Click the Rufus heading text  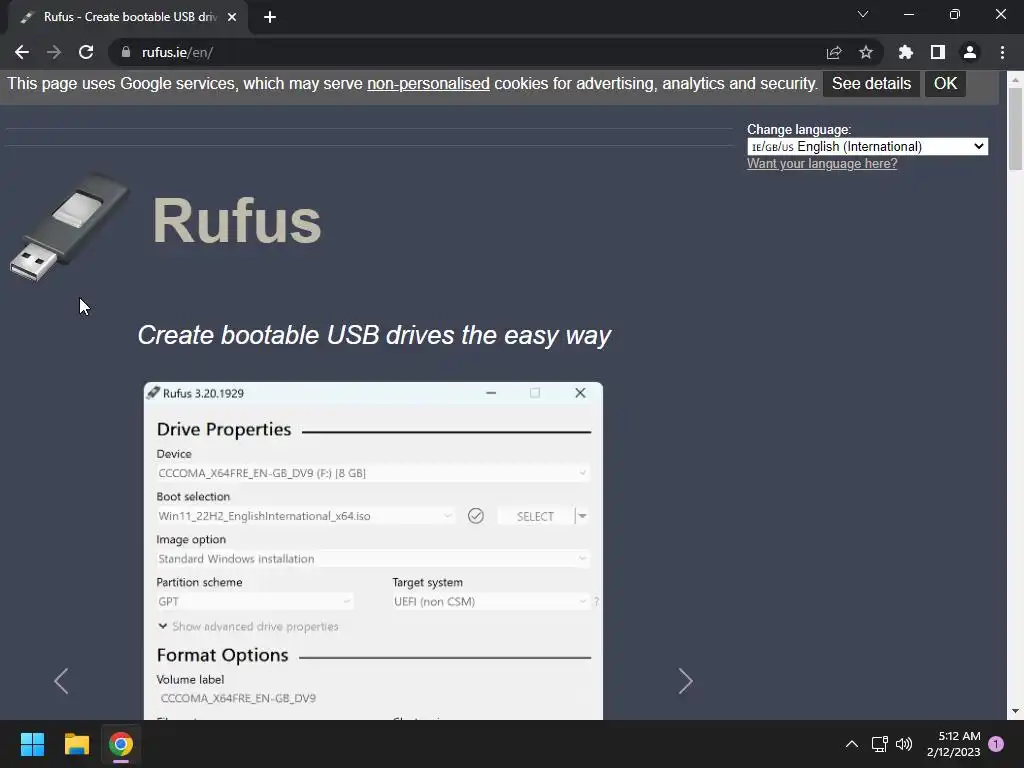(x=237, y=221)
